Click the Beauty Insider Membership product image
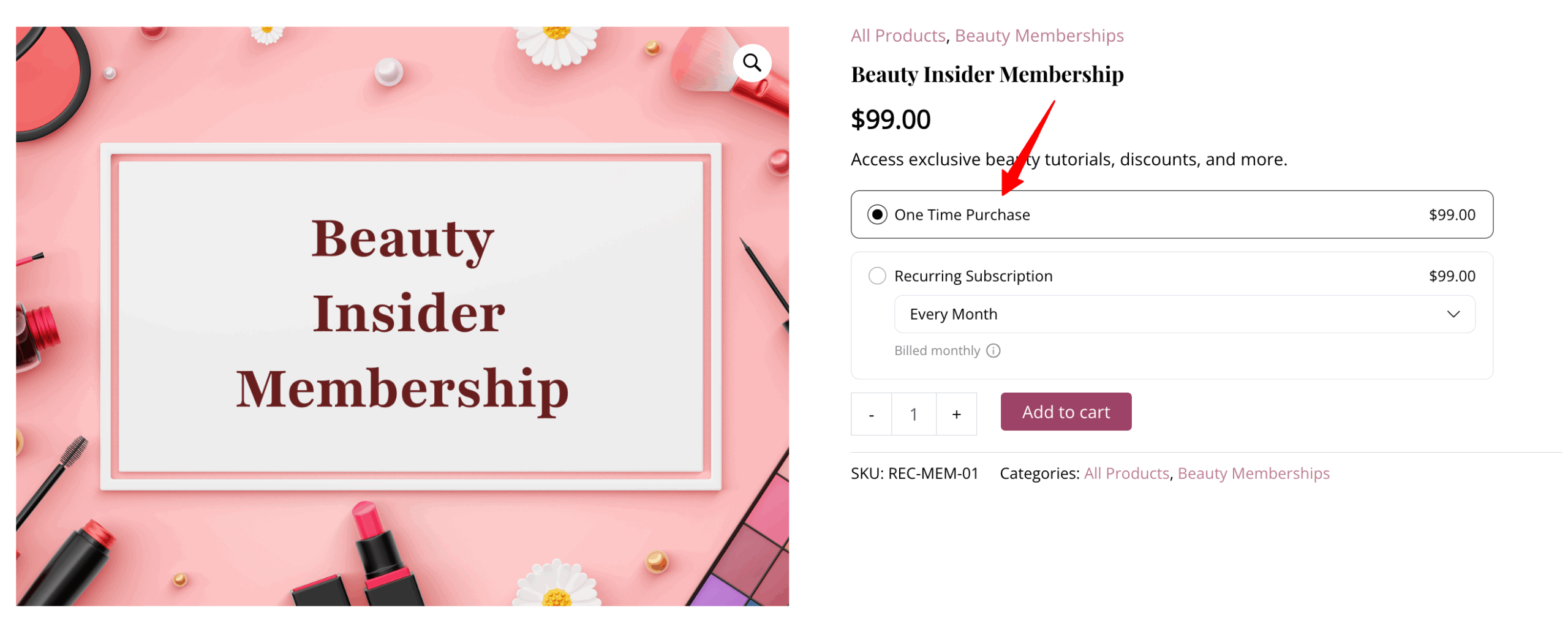Image resolution: width=1568 pixels, height=640 pixels. [402, 317]
